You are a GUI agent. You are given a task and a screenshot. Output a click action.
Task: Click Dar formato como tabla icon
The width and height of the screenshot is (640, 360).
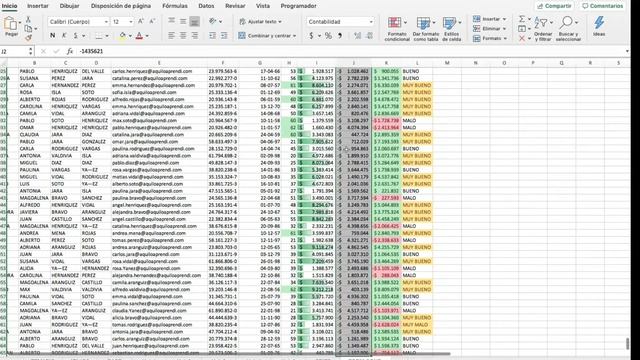(x=423, y=23)
